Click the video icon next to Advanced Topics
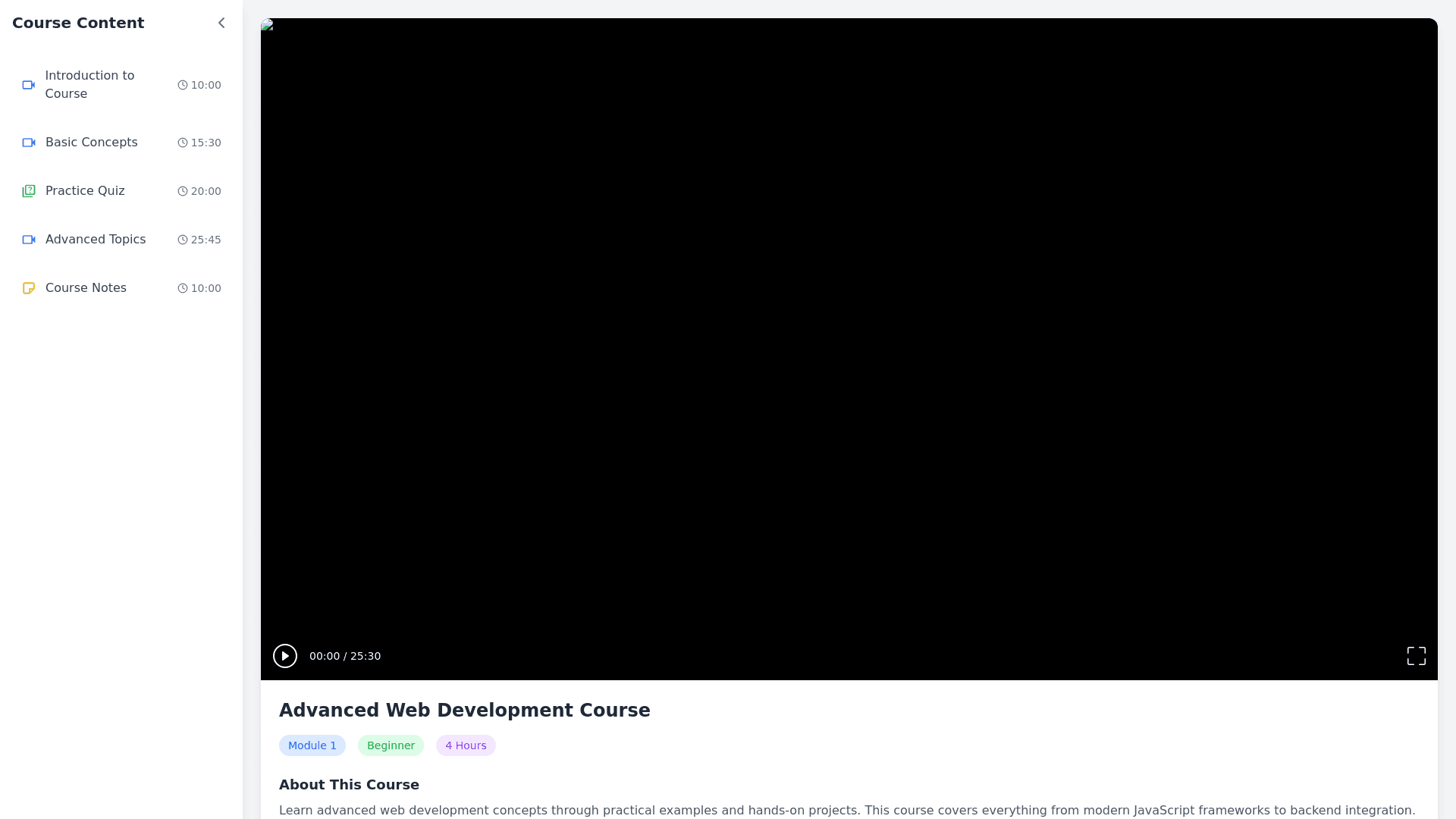Screen dimensions: 1456x819 (29, 240)
